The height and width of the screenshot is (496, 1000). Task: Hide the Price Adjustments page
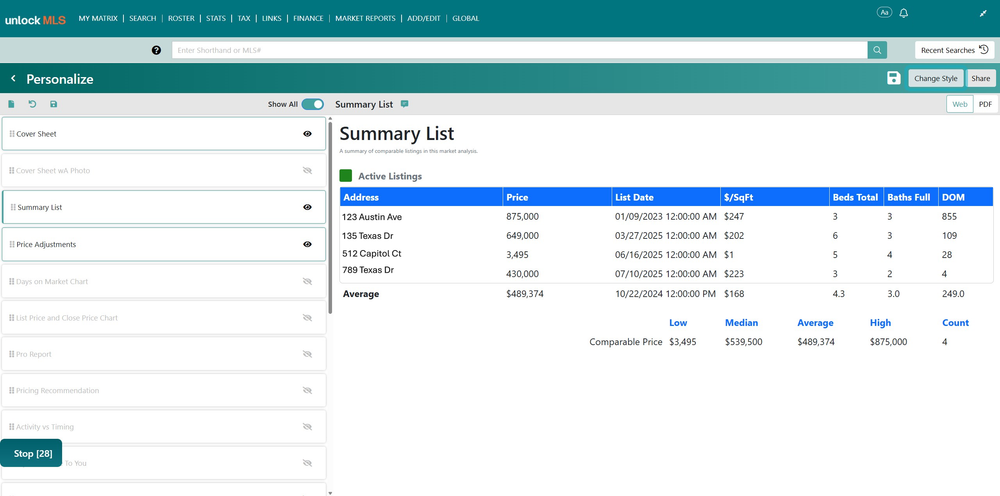[307, 244]
